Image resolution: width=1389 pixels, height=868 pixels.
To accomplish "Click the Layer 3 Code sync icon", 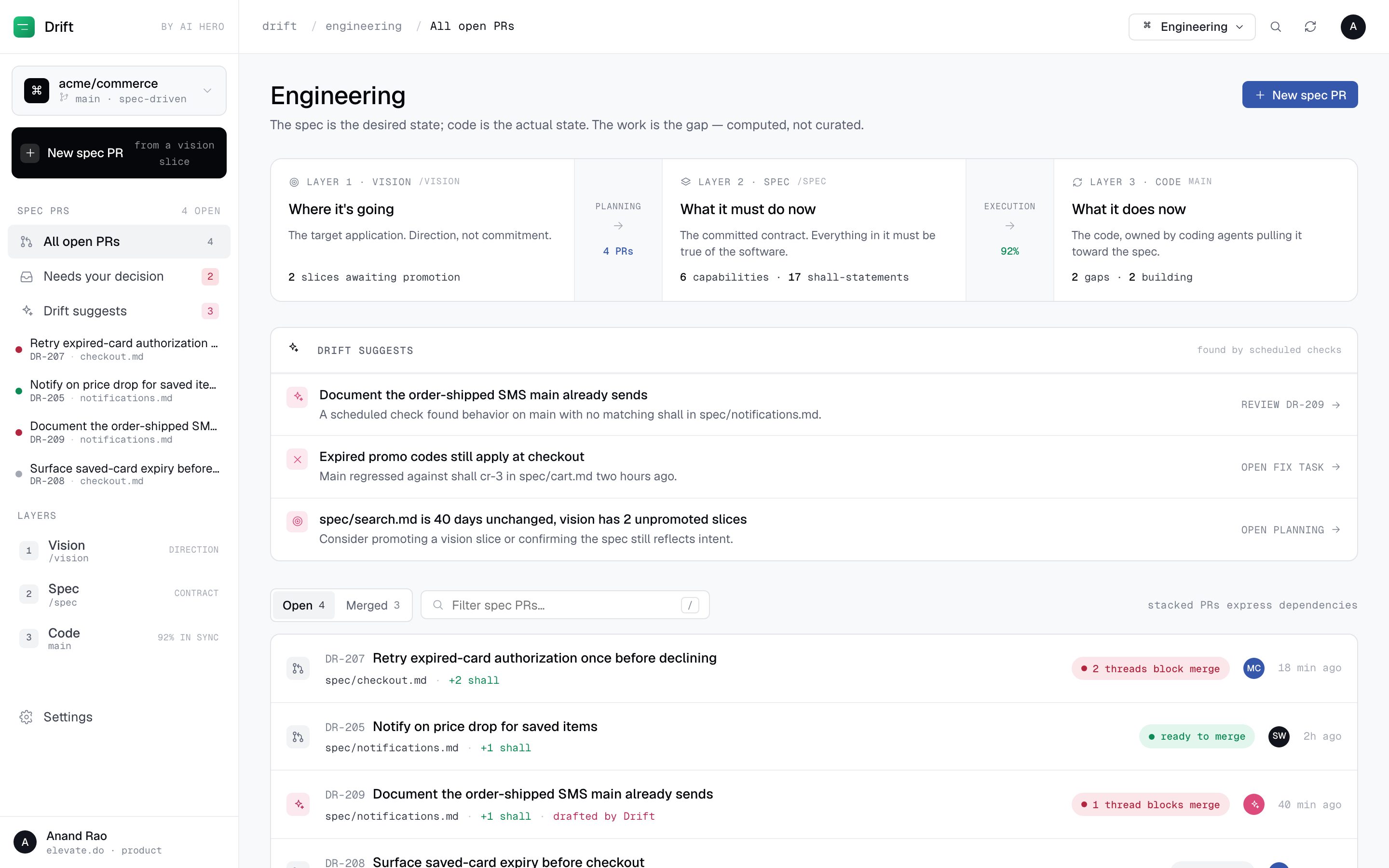I will 1077,182.
